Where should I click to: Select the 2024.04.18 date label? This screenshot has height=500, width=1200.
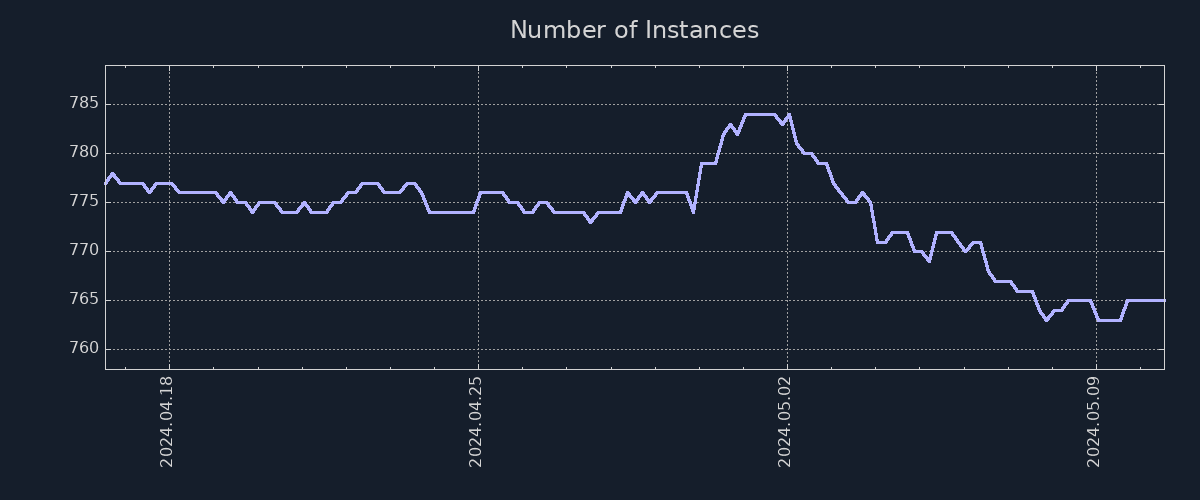coord(168,421)
